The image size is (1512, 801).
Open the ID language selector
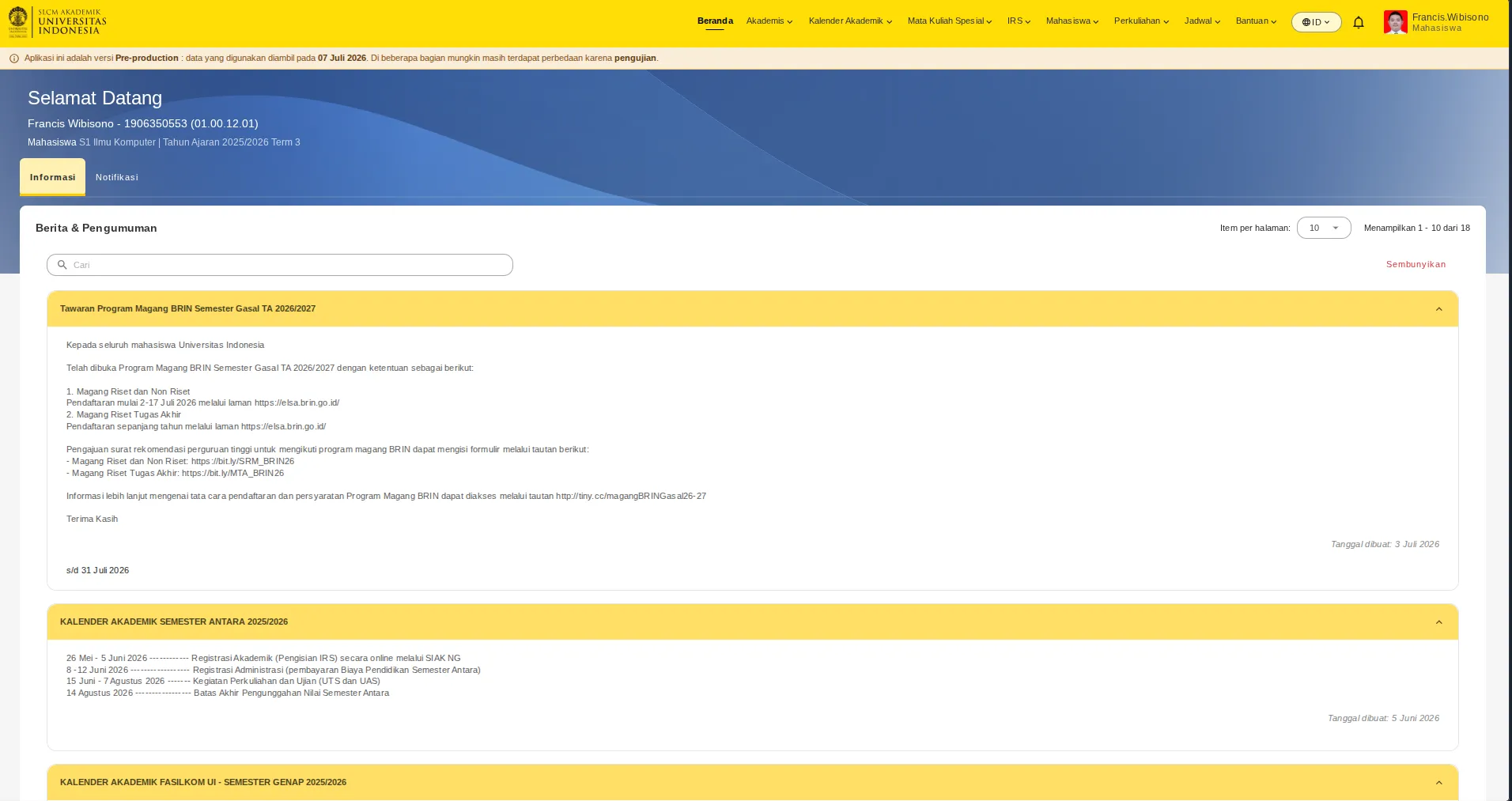click(1316, 22)
